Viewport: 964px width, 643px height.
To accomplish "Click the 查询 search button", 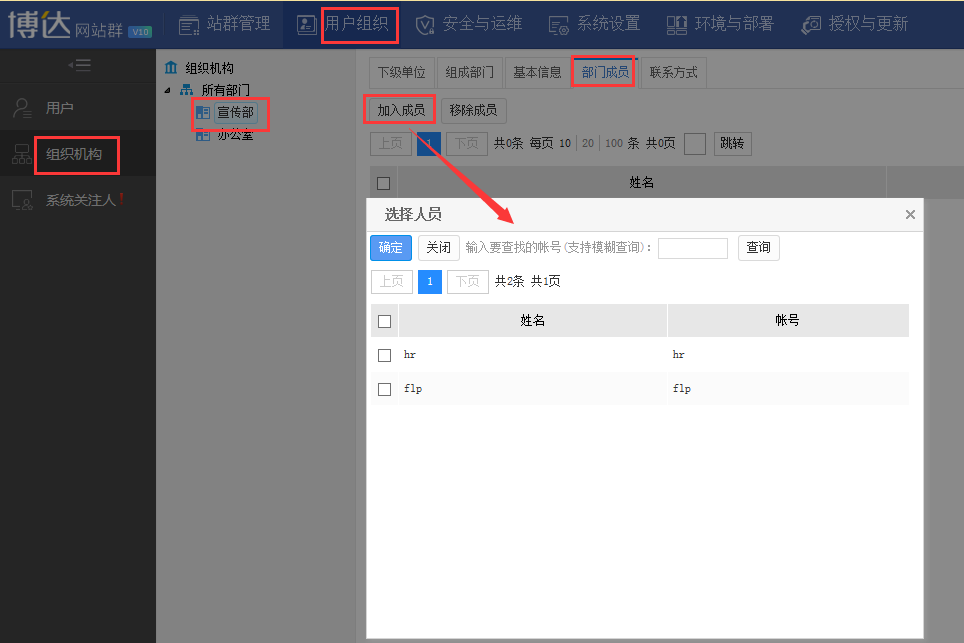I will pos(758,248).
